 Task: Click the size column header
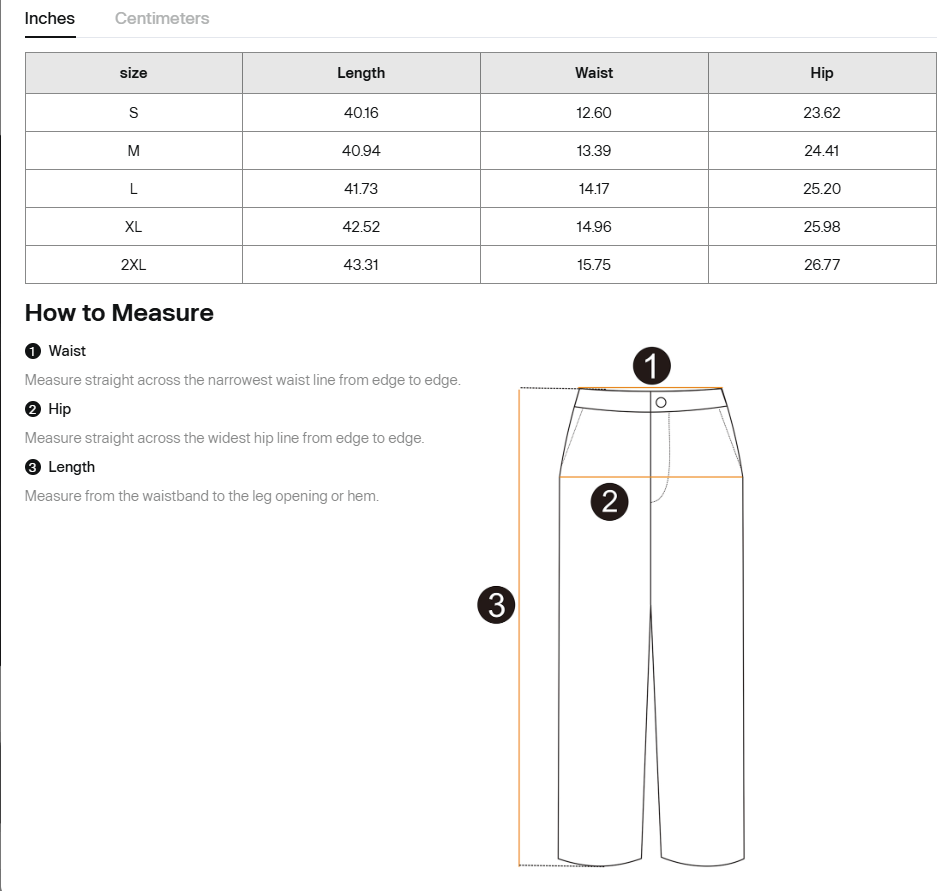[x=133, y=73]
